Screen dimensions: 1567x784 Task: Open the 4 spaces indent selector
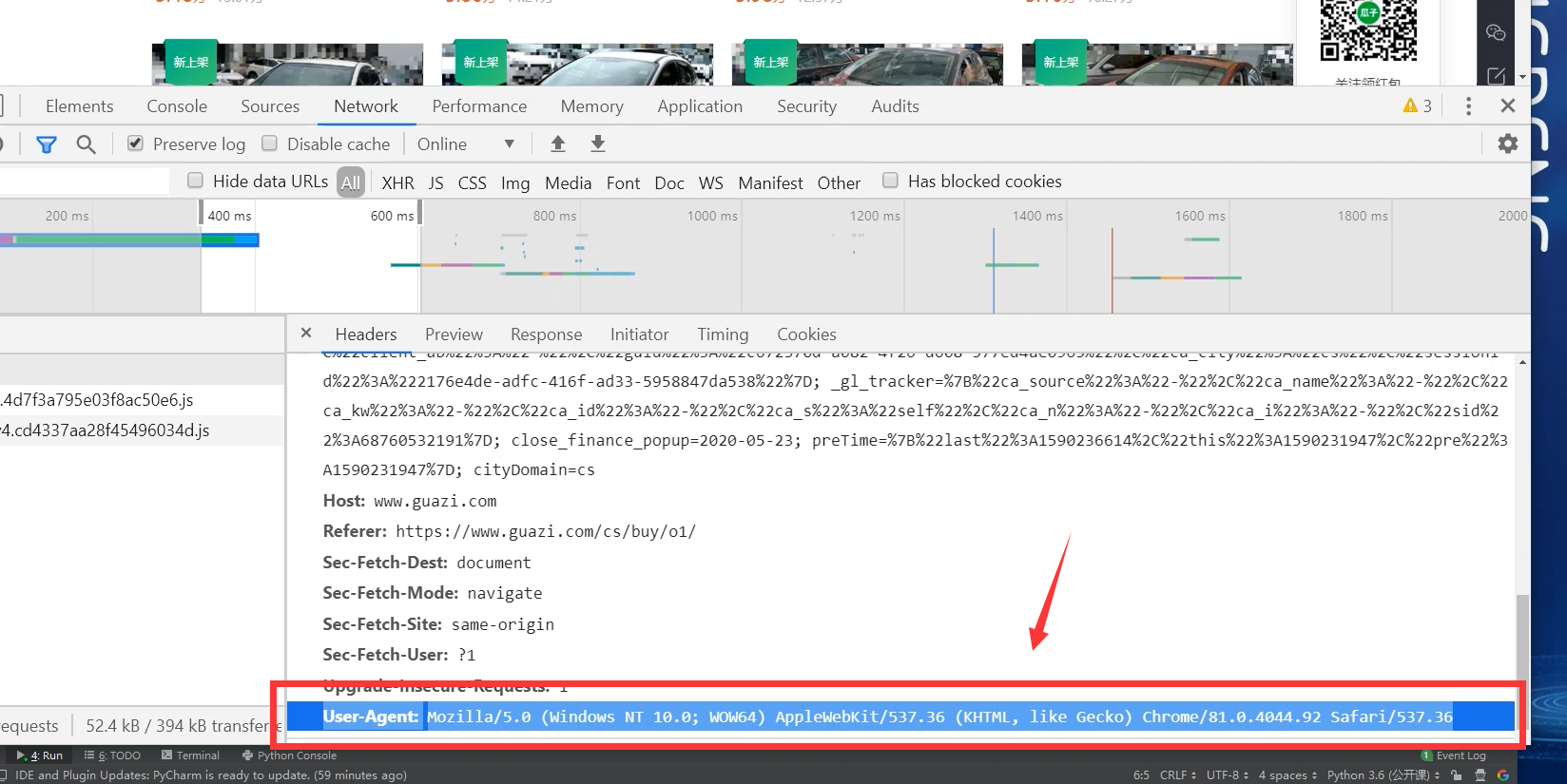pos(1288,775)
